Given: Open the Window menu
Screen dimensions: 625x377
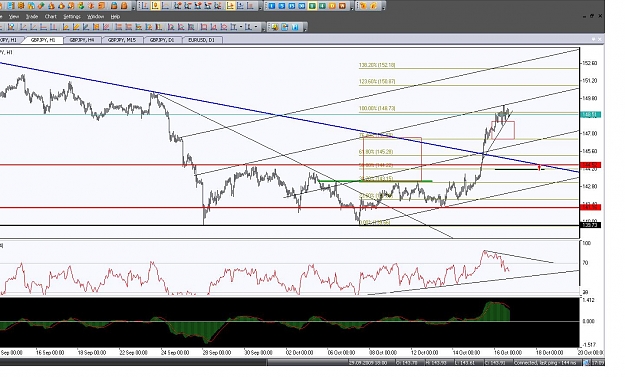Looking at the screenshot, I should coord(96,16).
